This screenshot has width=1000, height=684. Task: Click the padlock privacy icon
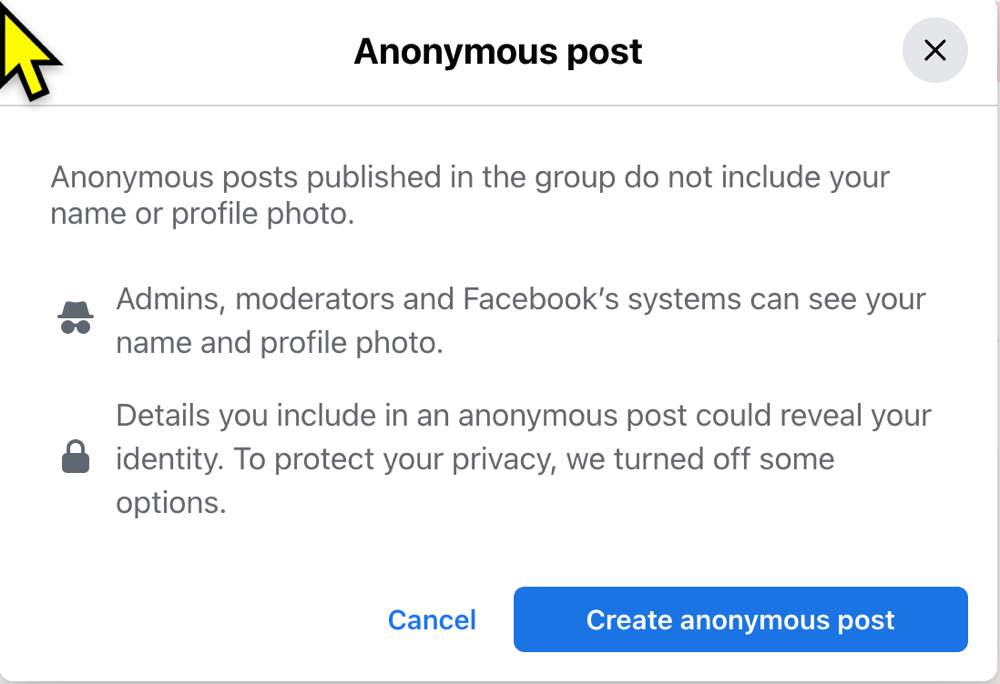[75, 456]
